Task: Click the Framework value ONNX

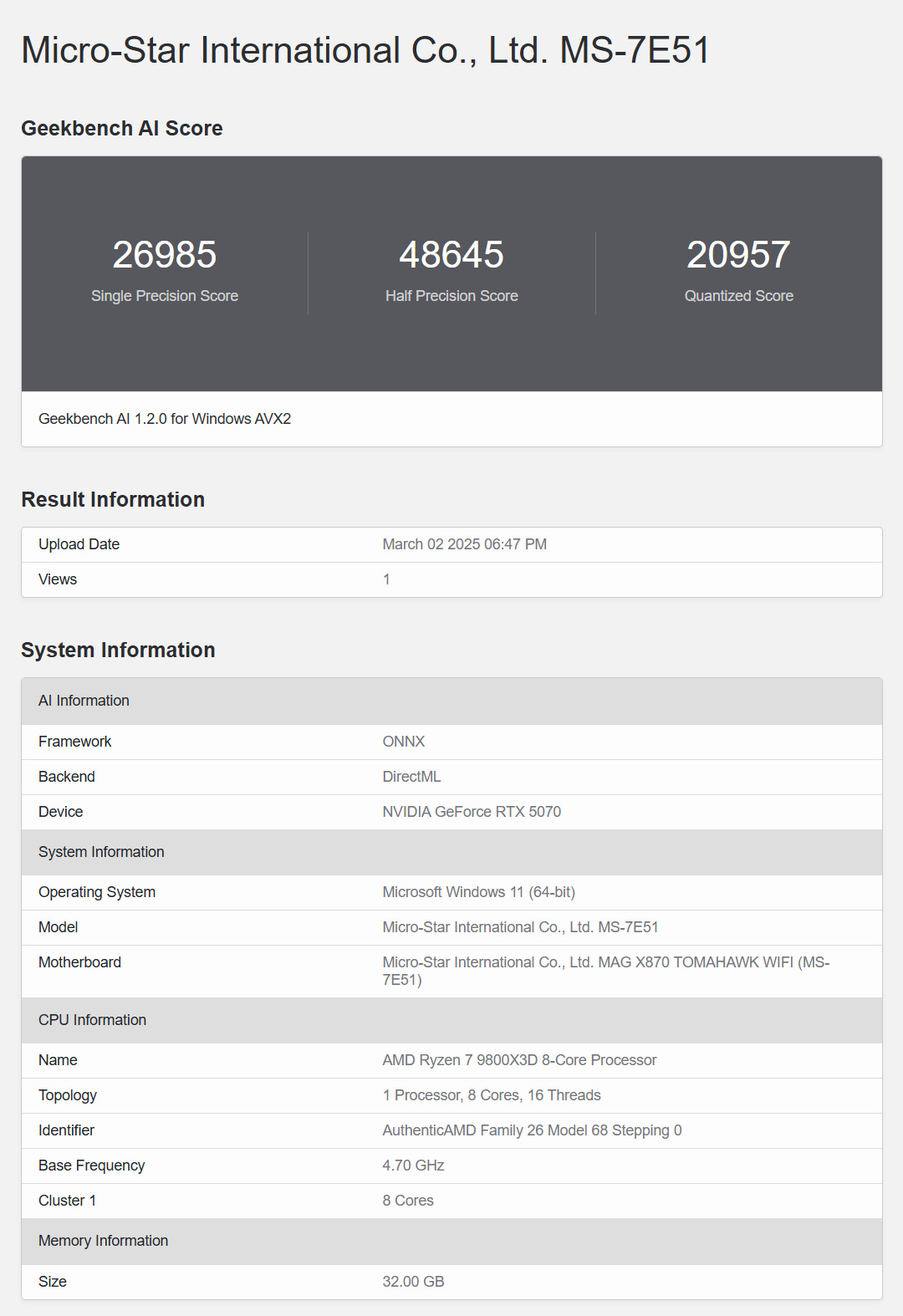Action: [x=404, y=742]
